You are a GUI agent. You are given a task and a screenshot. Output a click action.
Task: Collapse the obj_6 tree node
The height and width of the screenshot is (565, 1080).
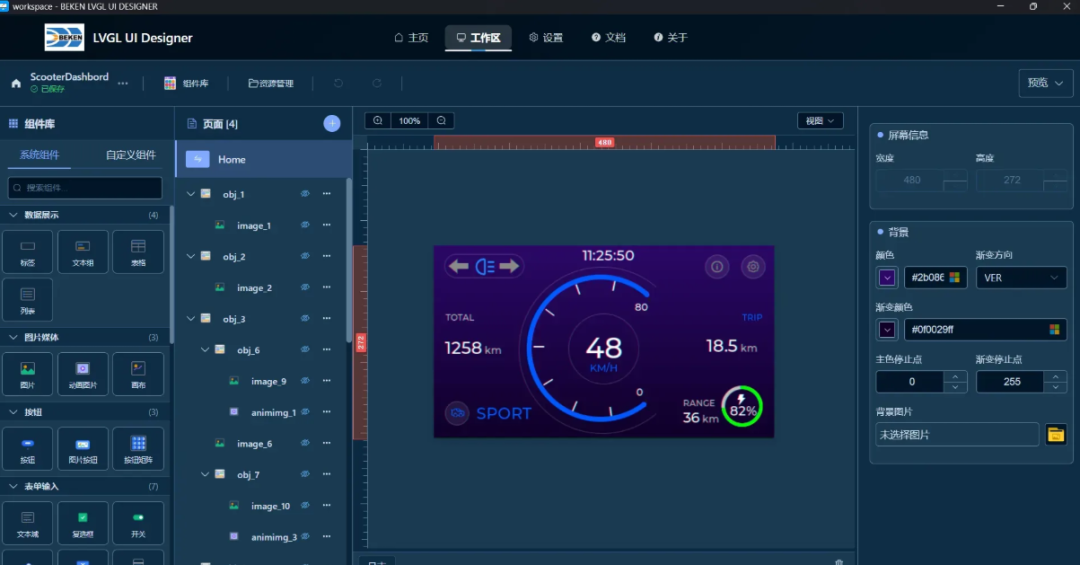[x=206, y=350]
